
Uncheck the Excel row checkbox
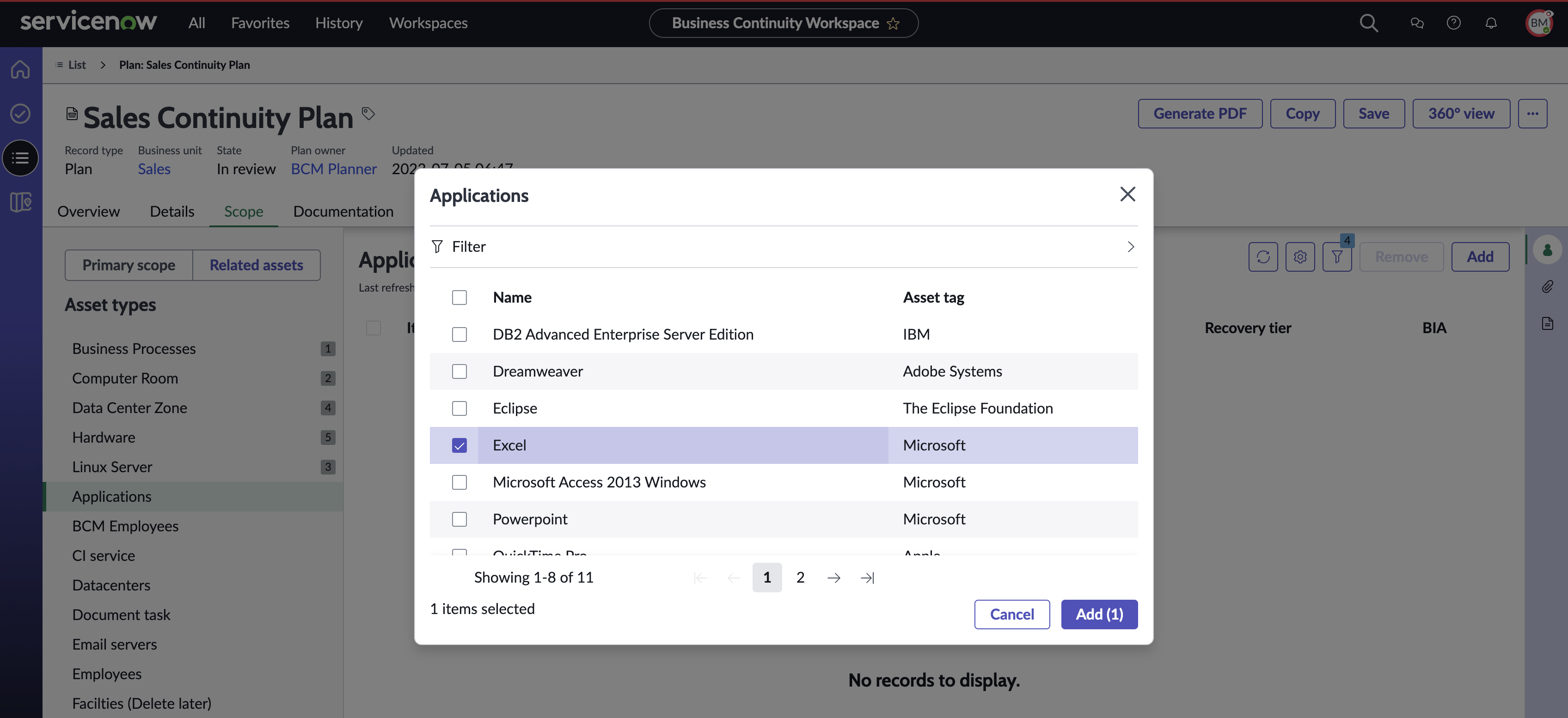click(x=459, y=445)
